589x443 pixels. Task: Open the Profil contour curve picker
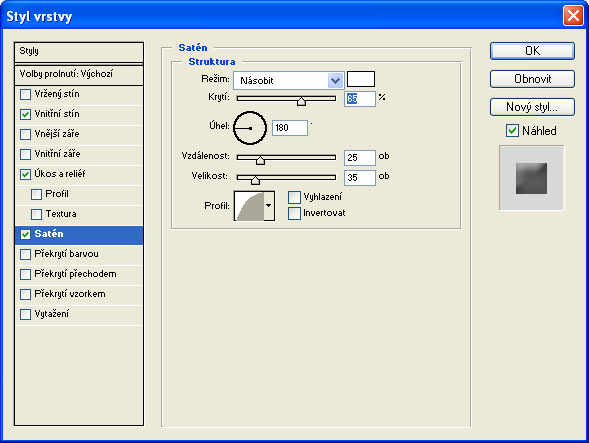pos(249,206)
